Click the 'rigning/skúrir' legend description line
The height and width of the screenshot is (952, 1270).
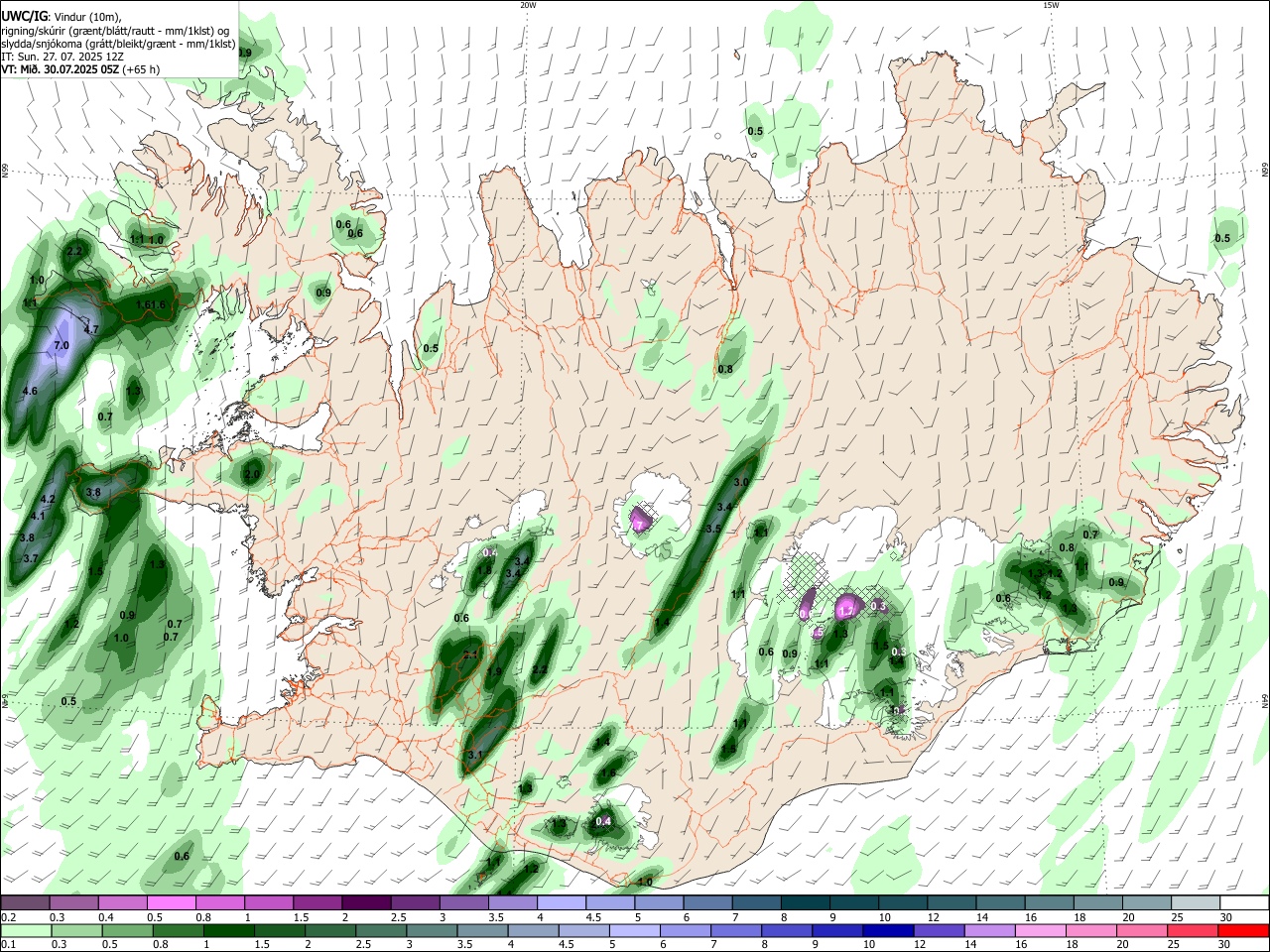[115, 31]
